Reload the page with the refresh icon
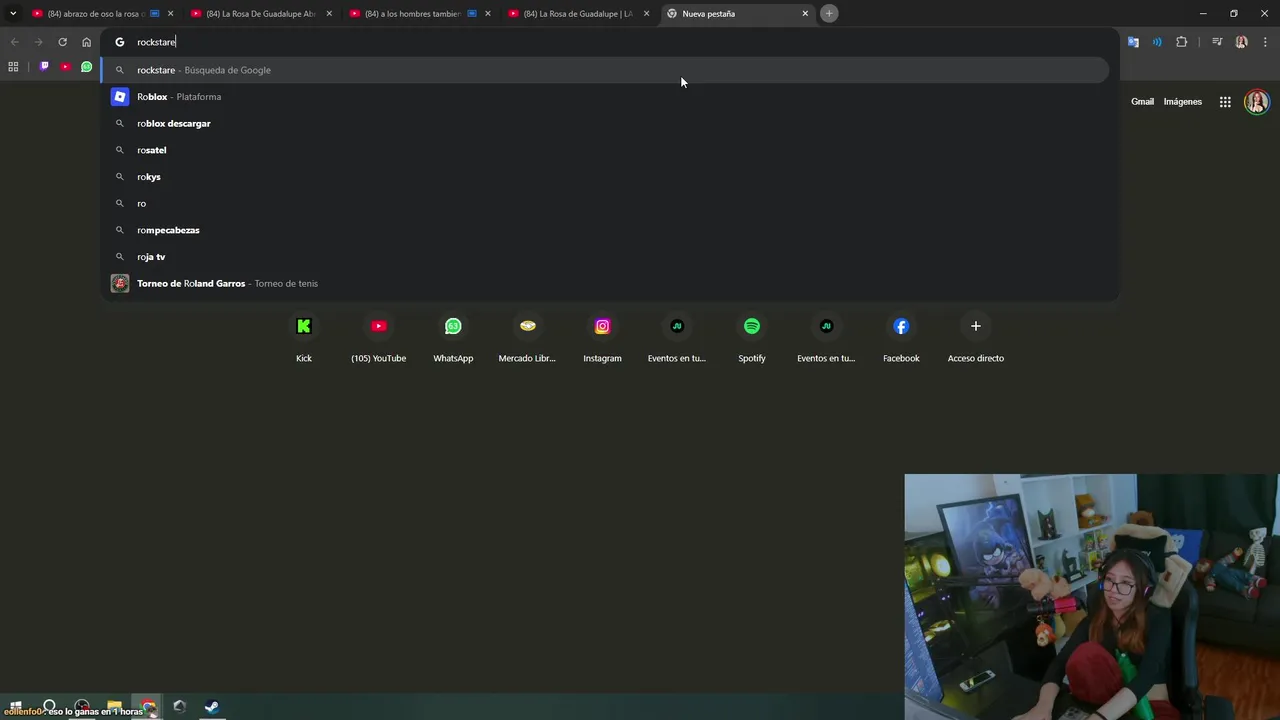1280x720 pixels. pos(62,42)
